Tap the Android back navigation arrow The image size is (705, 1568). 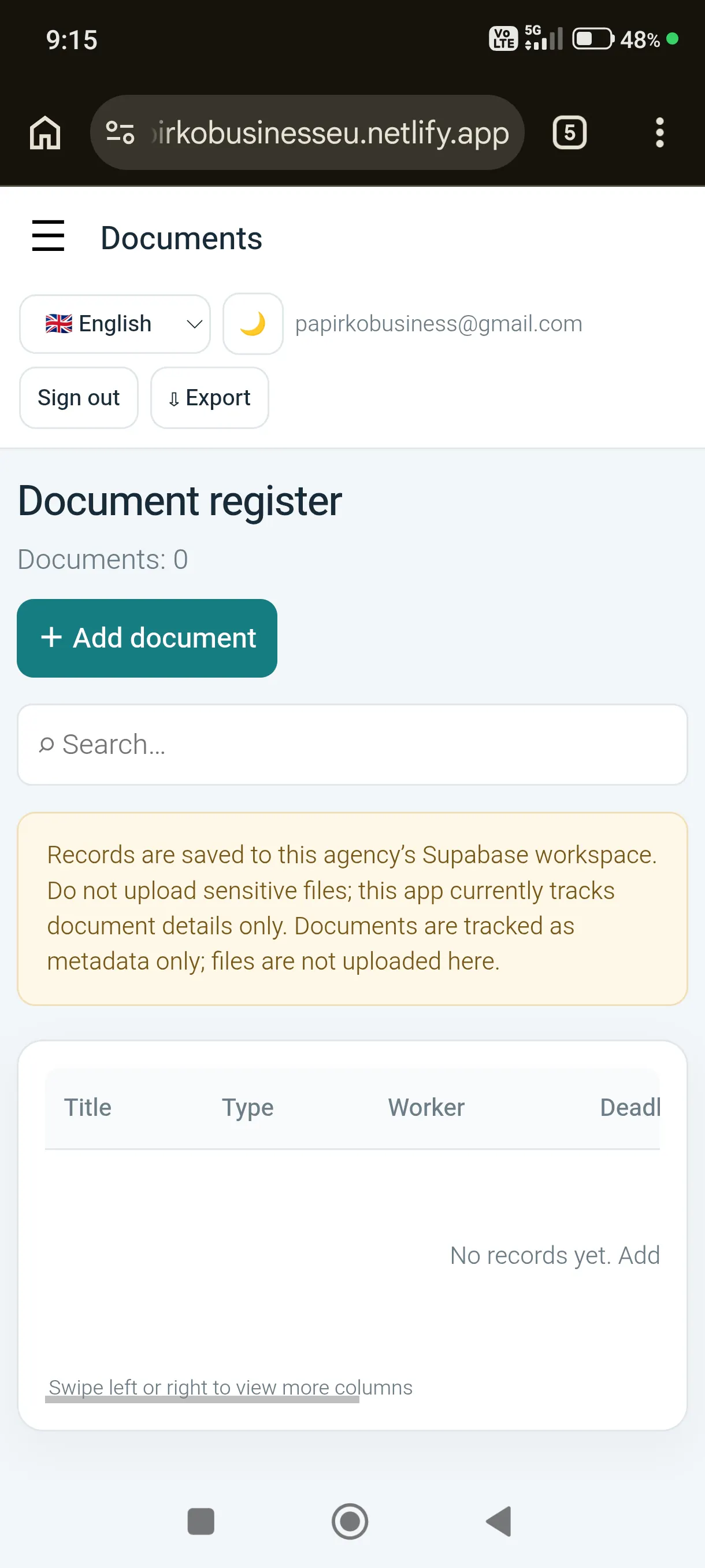(499, 1521)
